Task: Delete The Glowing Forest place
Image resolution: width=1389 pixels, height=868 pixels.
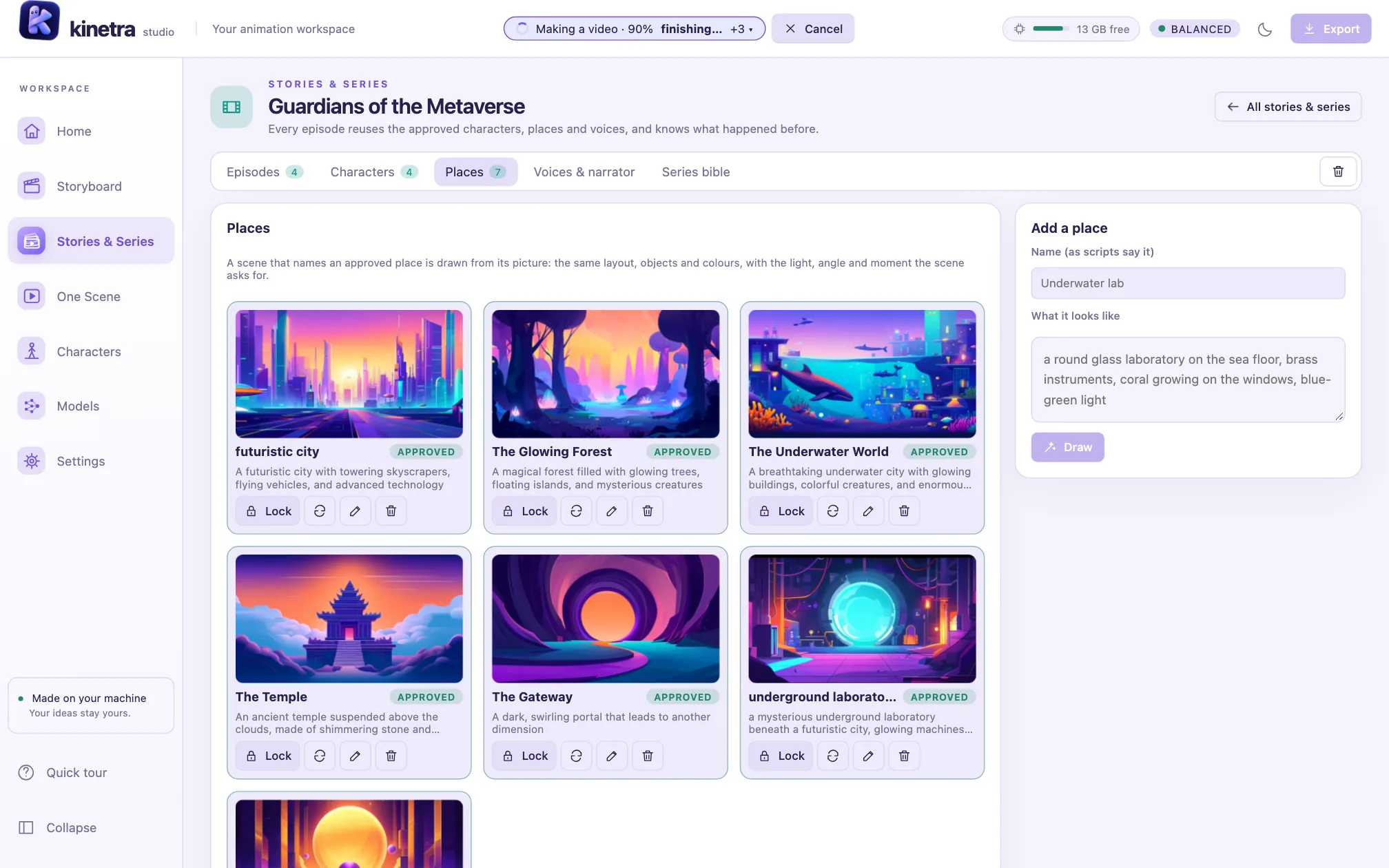Action: tap(648, 511)
